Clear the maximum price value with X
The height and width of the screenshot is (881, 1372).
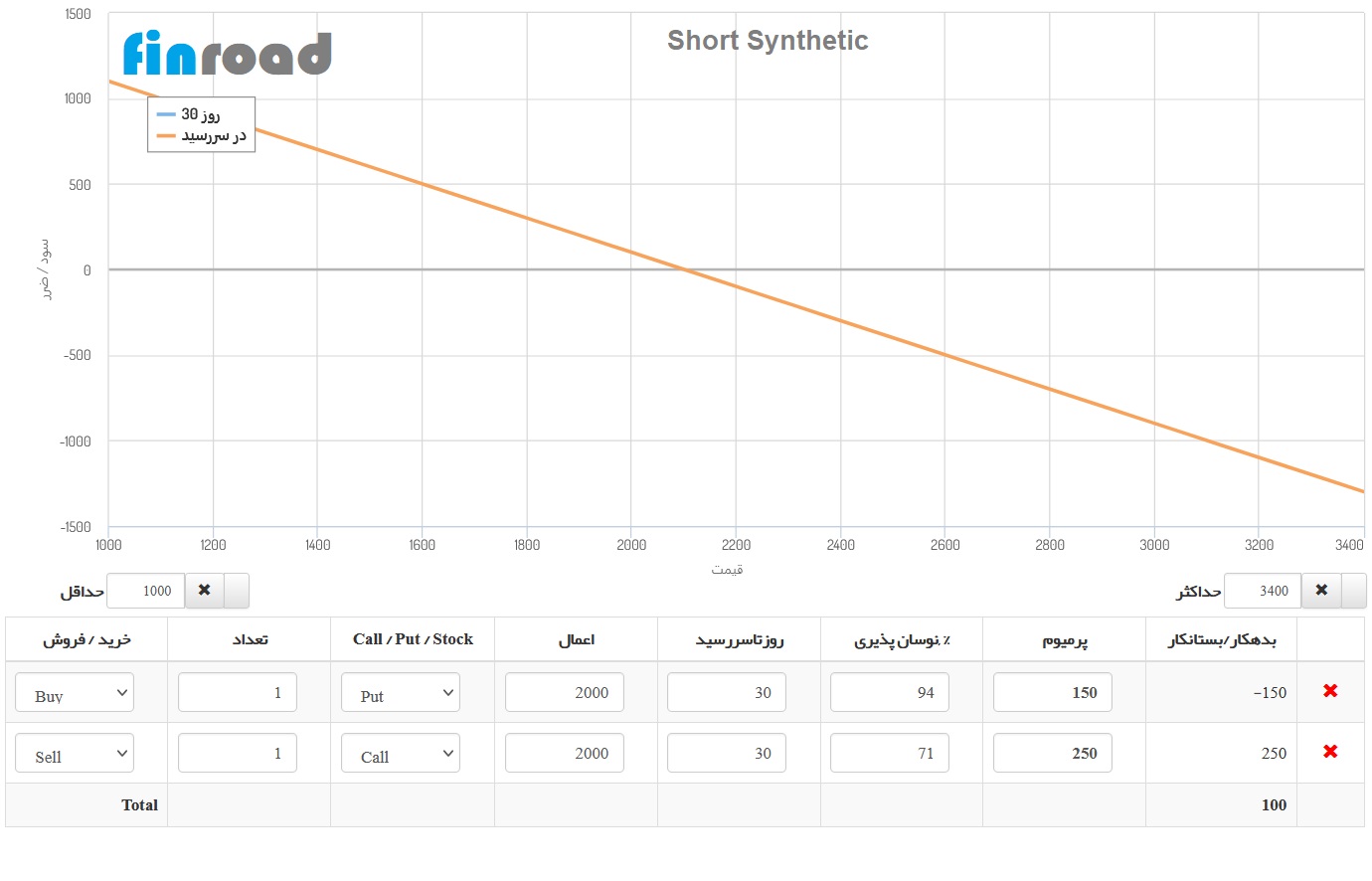pos(1321,591)
